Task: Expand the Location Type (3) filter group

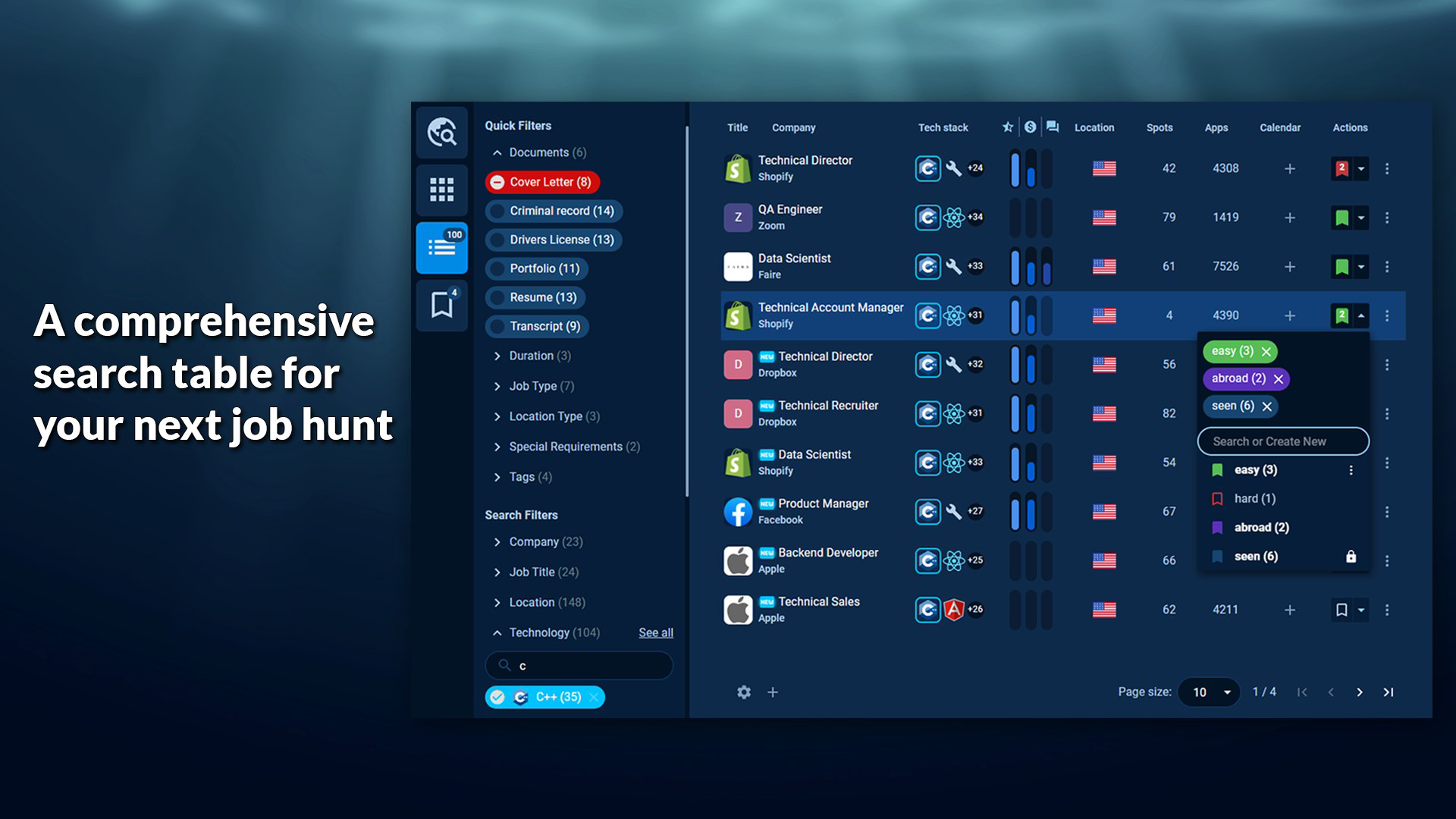Action: (x=547, y=416)
